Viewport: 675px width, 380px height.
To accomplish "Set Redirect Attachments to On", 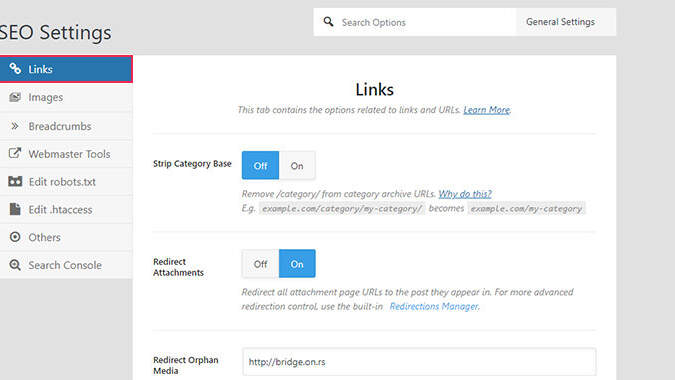I will click(297, 263).
